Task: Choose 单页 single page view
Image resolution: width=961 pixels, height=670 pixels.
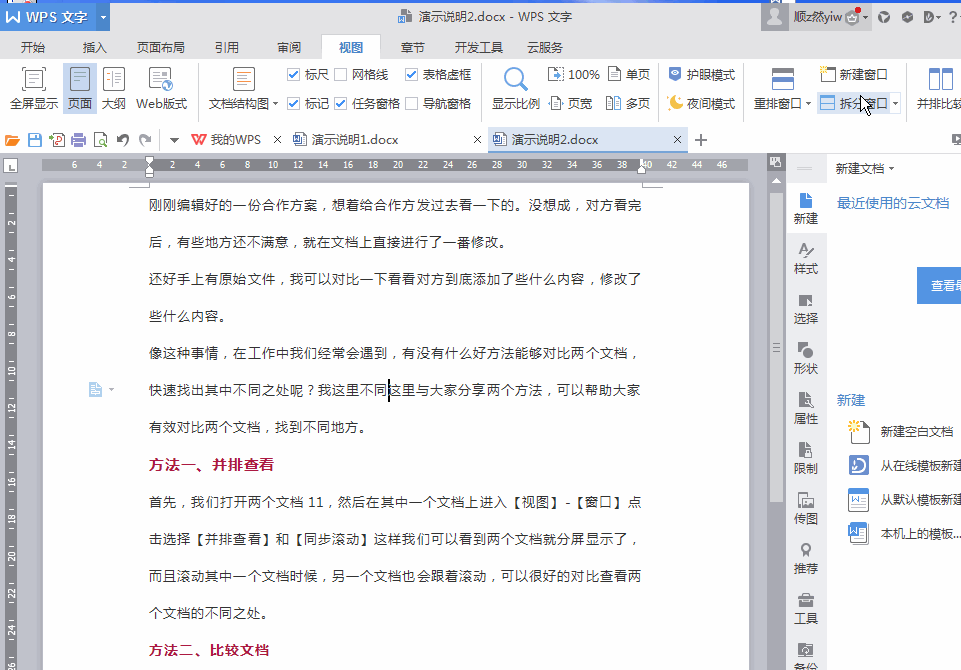Action: click(628, 75)
